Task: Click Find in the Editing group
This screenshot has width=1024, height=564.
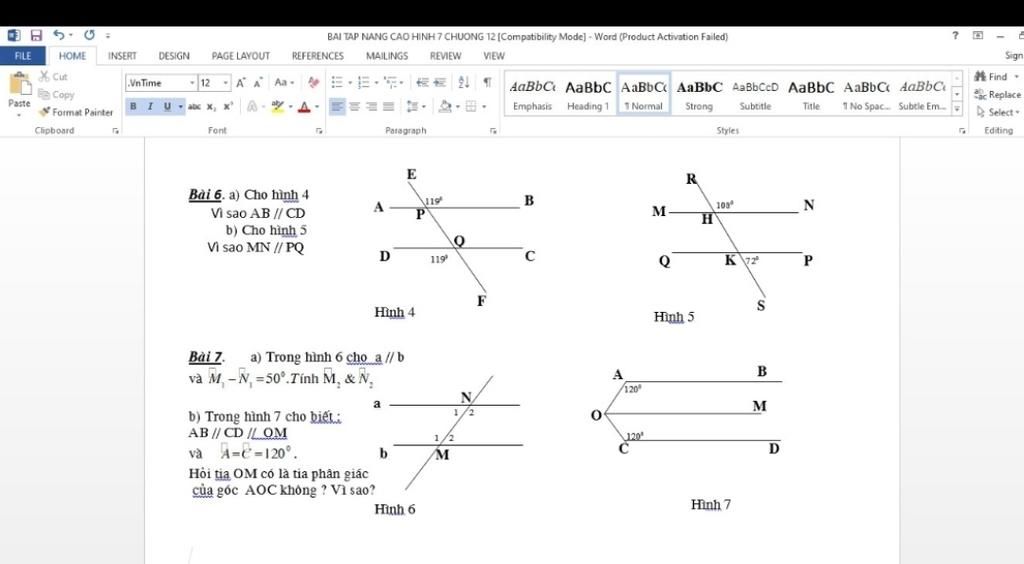Action: 995,77
